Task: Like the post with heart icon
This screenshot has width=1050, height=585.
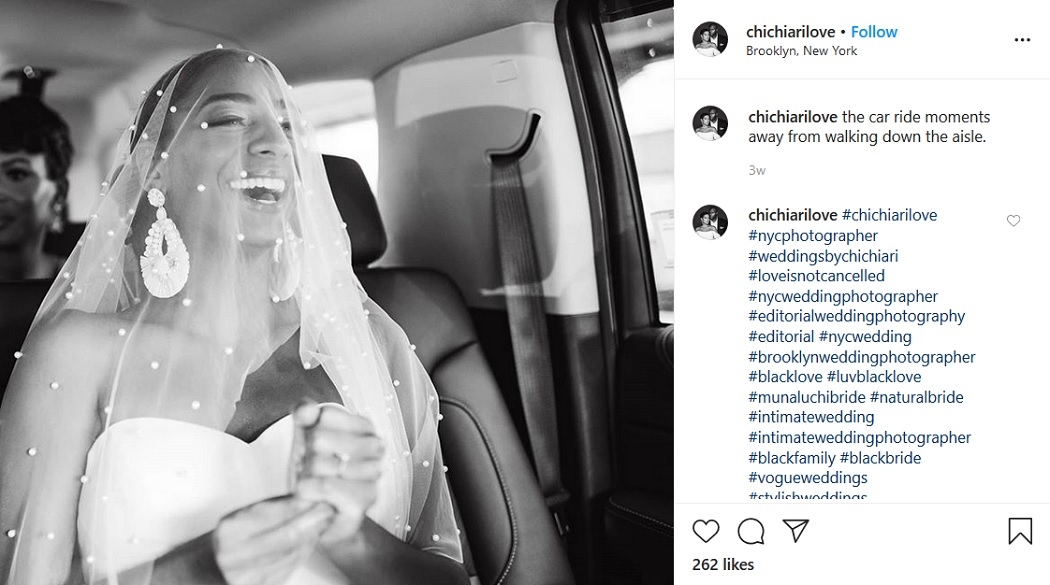Action: click(x=706, y=531)
